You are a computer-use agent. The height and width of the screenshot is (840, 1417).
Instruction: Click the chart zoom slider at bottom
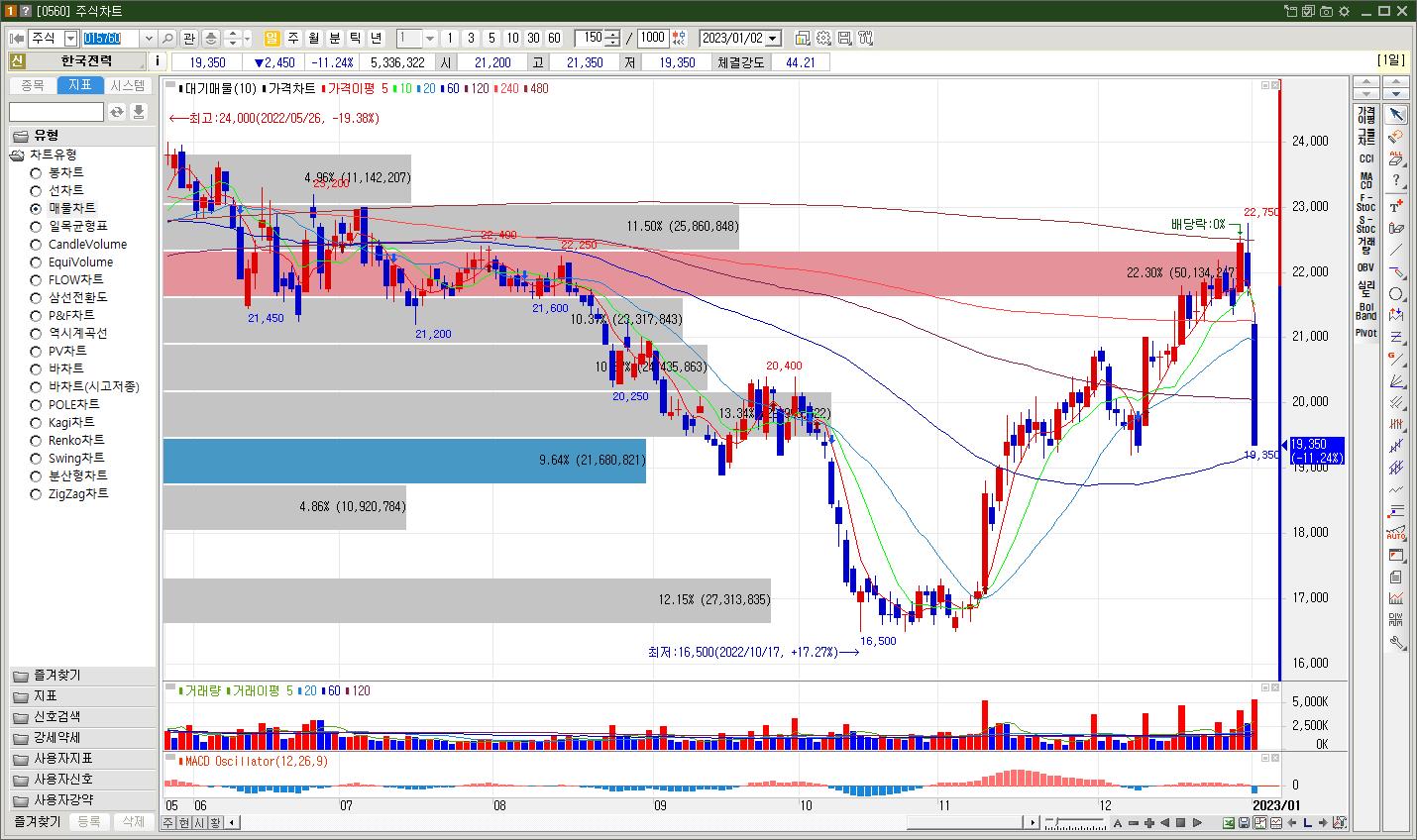pos(1077,823)
